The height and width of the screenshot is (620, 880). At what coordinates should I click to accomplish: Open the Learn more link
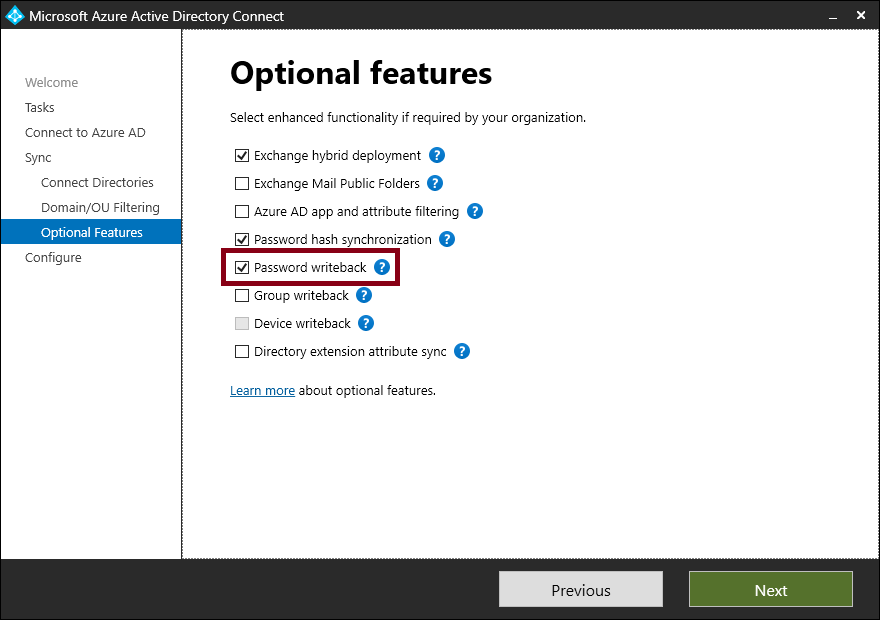point(262,391)
